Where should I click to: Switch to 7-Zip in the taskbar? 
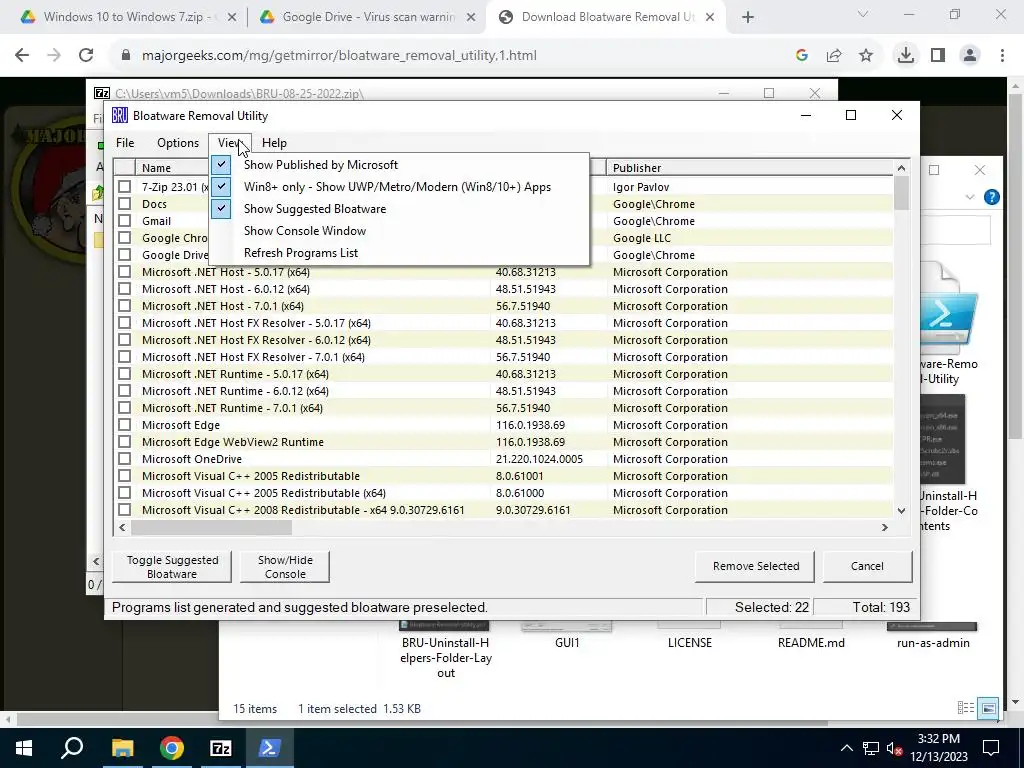pyautogui.click(x=221, y=748)
